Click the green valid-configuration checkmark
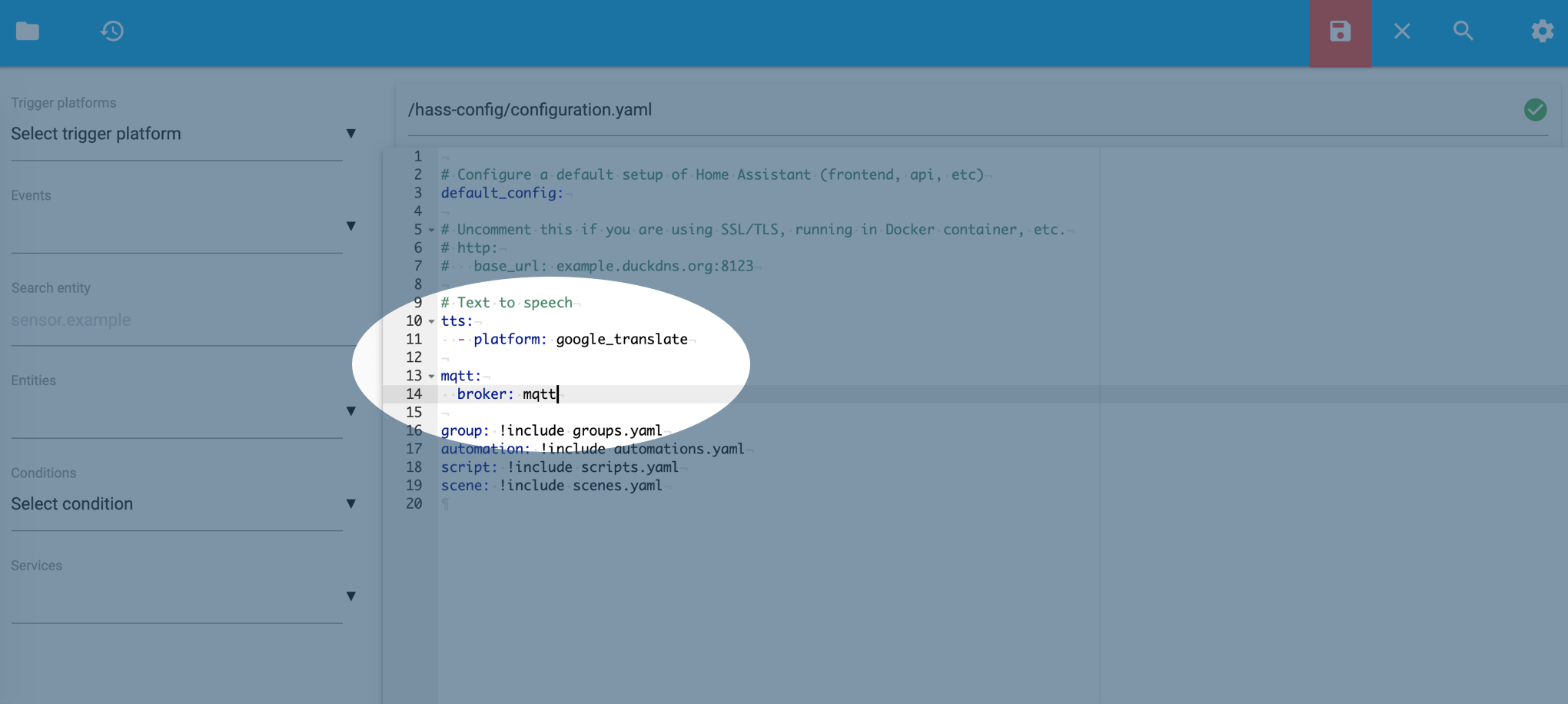The height and width of the screenshot is (704, 1568). point(1535,110)
